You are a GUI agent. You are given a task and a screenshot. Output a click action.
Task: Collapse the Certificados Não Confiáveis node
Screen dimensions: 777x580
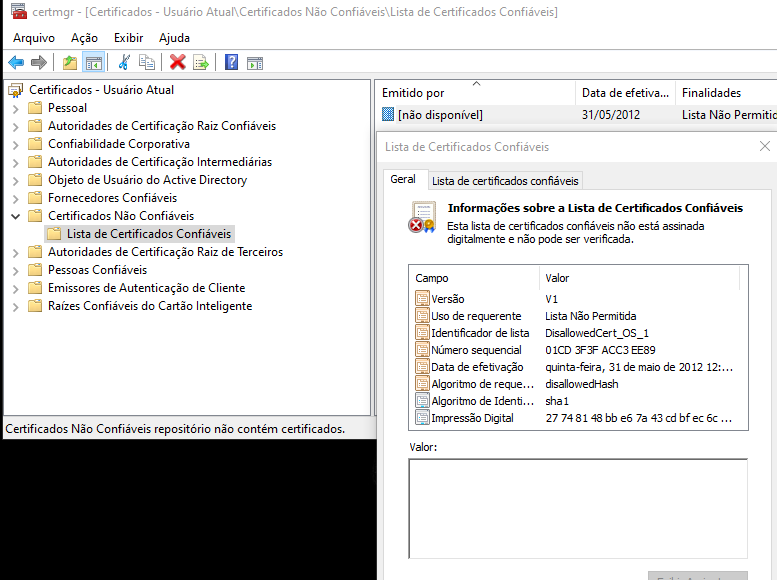(x=15, y=216)
